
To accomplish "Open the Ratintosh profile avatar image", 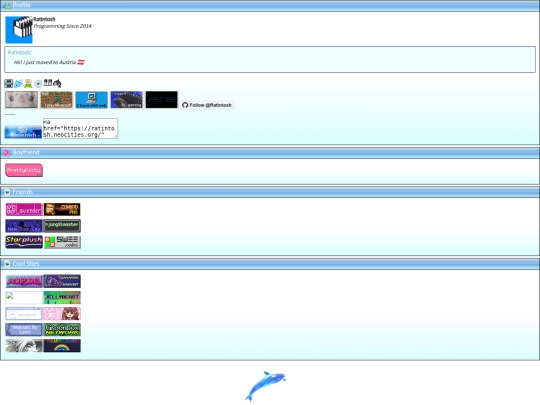I will 19,30.
